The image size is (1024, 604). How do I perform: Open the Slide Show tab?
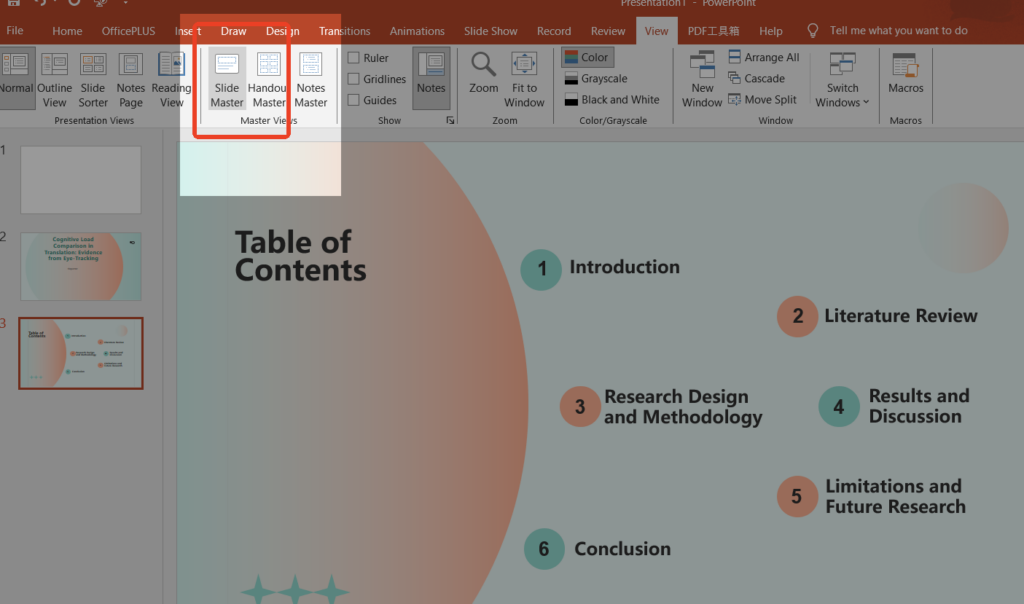coord(491,31)
